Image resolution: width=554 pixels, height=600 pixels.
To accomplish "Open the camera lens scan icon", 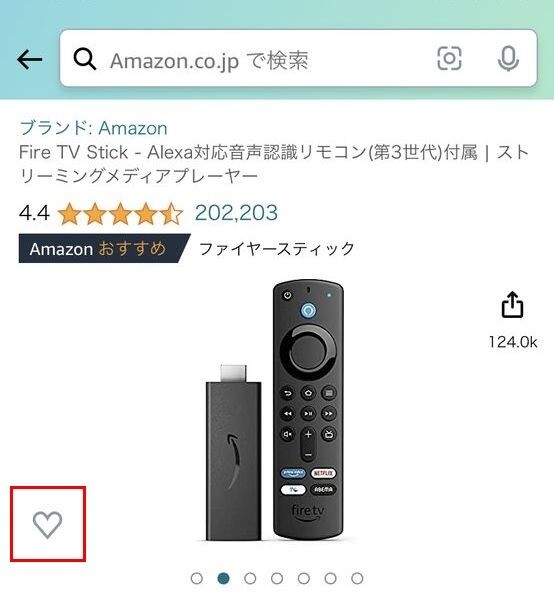I will pos(449,59).
